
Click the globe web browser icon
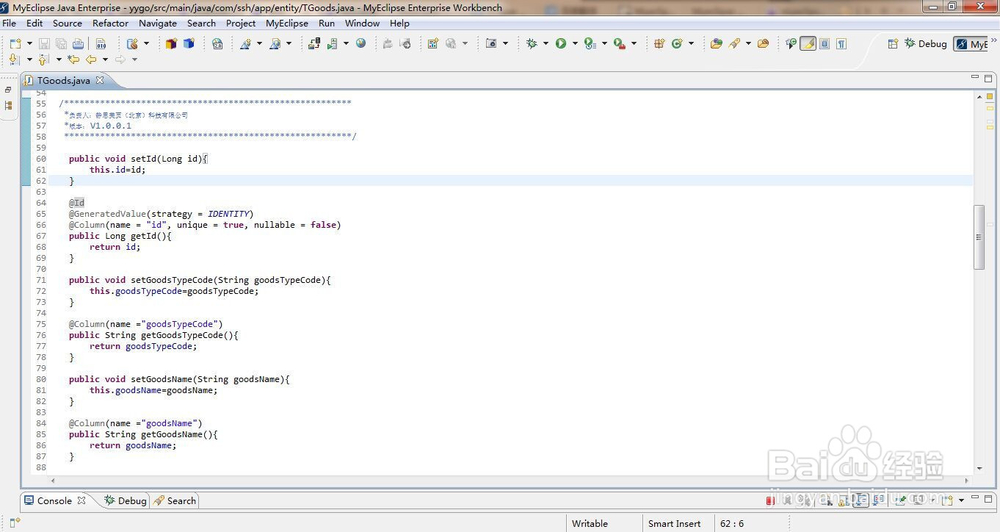tap(361, 43)
